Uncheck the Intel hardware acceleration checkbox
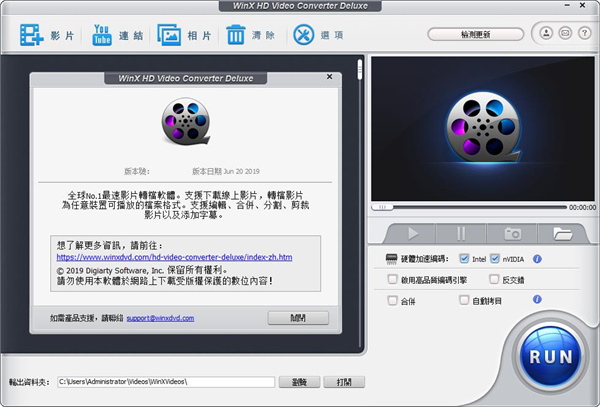The image size is (600, 407). point(465,259)
